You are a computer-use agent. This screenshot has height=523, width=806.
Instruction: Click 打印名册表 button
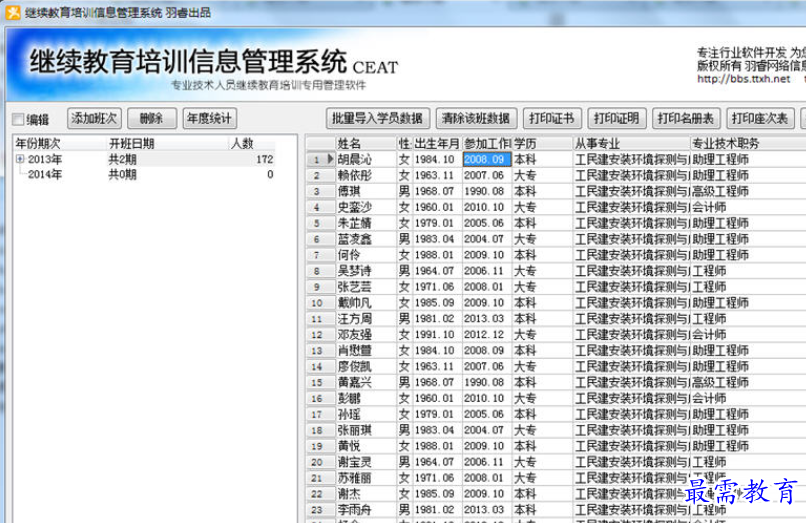[x=686, y=119]
